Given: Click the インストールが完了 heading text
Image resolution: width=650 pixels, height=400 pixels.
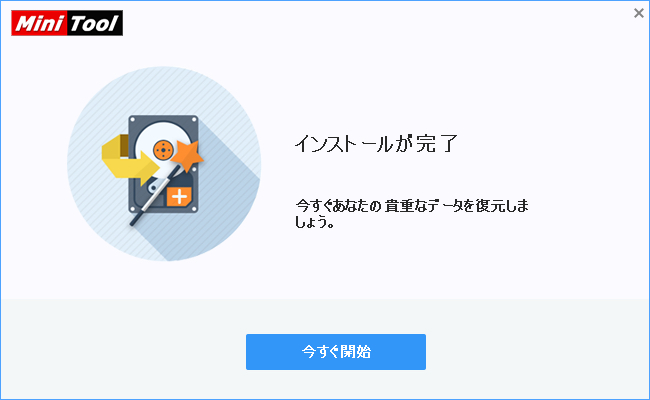Looking at the screenshot, I should [376, 144].
